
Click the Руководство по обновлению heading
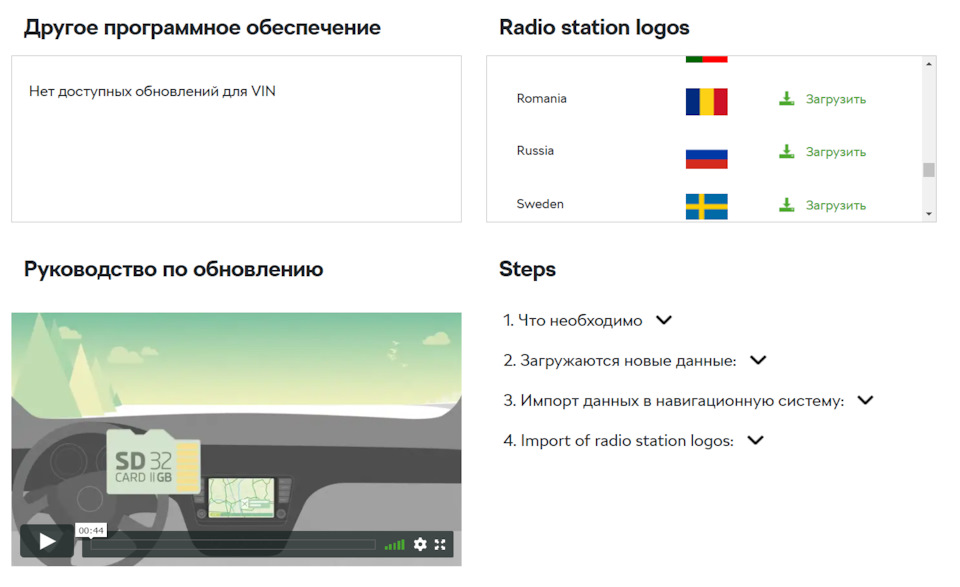[x=173, y=269]
